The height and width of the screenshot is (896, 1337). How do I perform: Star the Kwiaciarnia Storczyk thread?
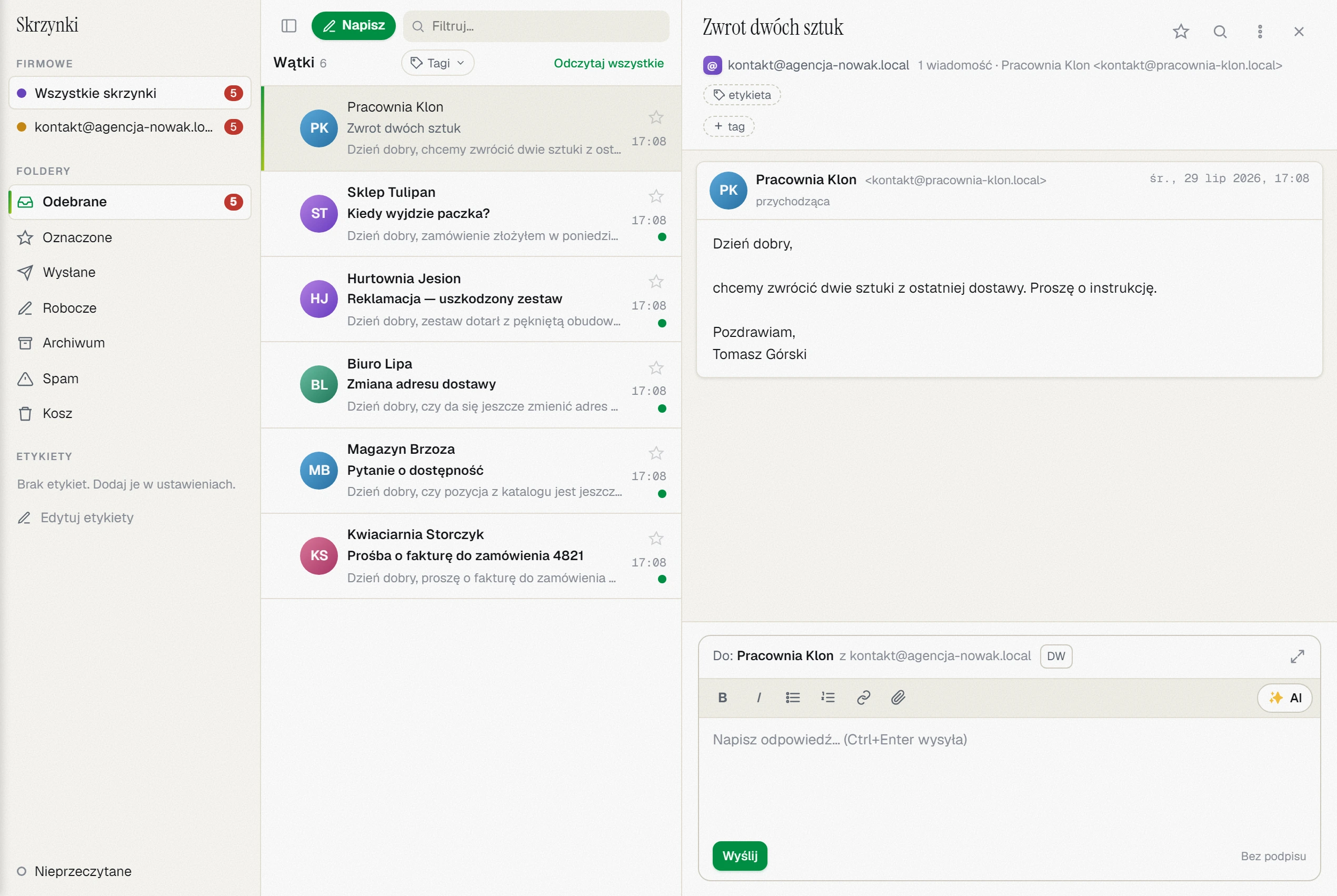[x=656, y=539]
